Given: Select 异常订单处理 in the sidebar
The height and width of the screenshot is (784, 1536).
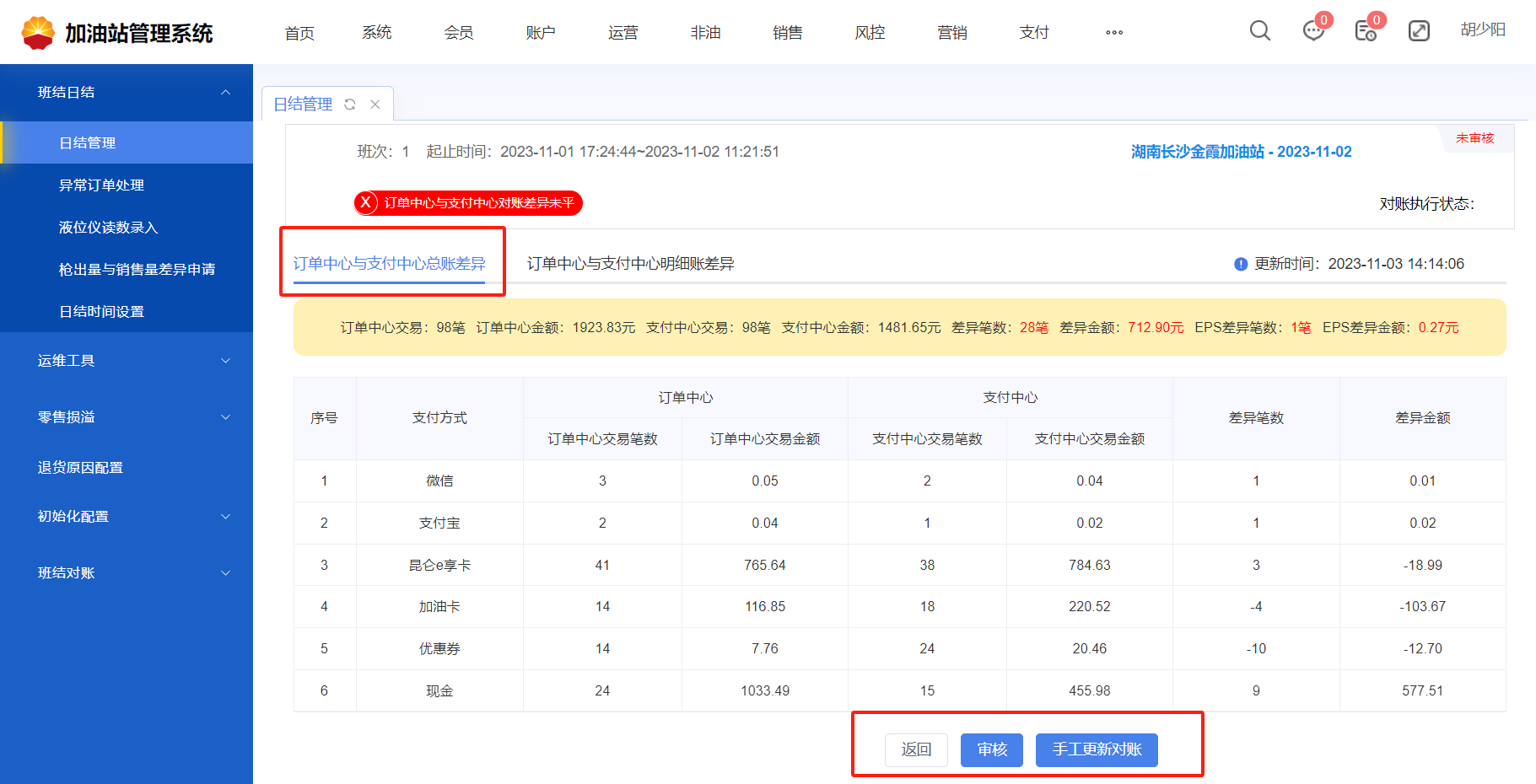Looking at the screenshot, I should click(x=101, y=185).
